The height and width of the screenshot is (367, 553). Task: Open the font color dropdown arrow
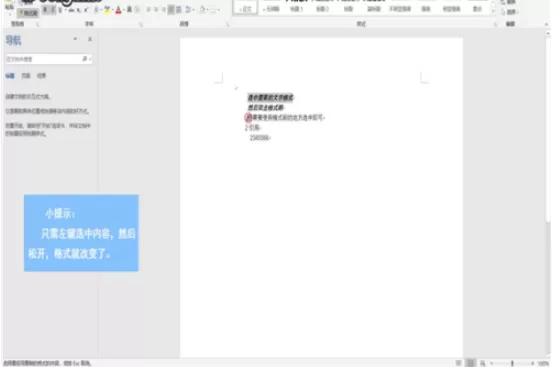[x=123, y=10]
